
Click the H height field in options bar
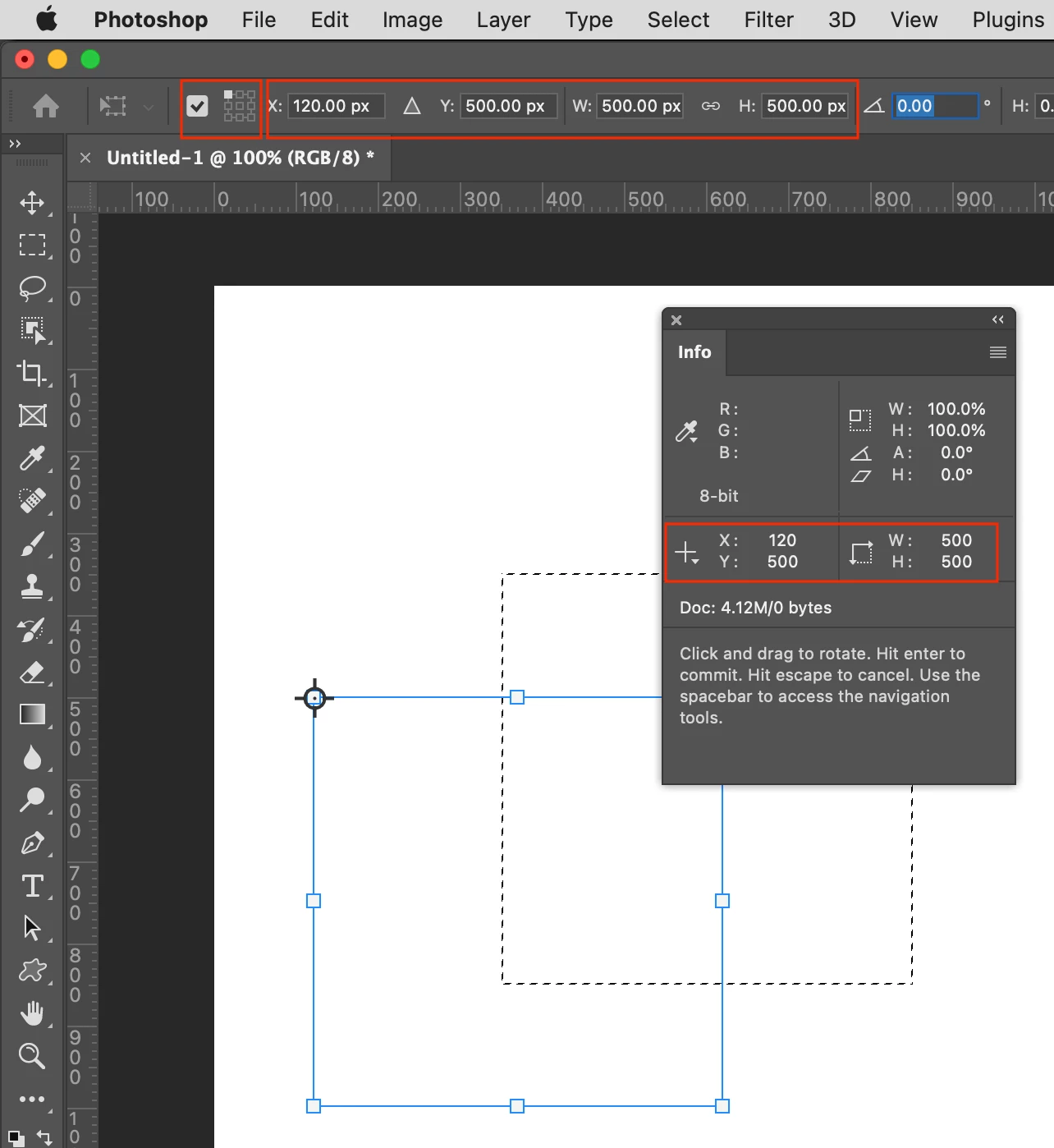coord(805,106)
